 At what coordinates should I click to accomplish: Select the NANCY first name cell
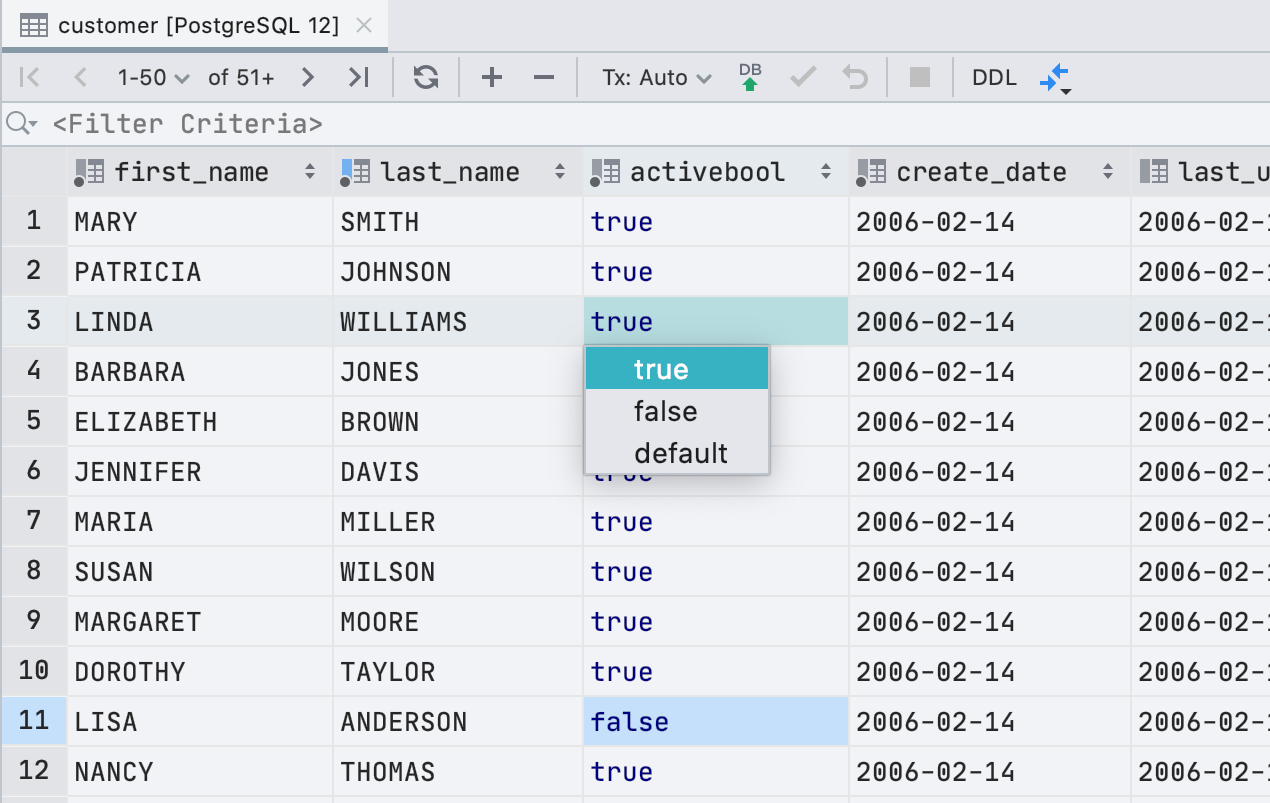[200, 771]
